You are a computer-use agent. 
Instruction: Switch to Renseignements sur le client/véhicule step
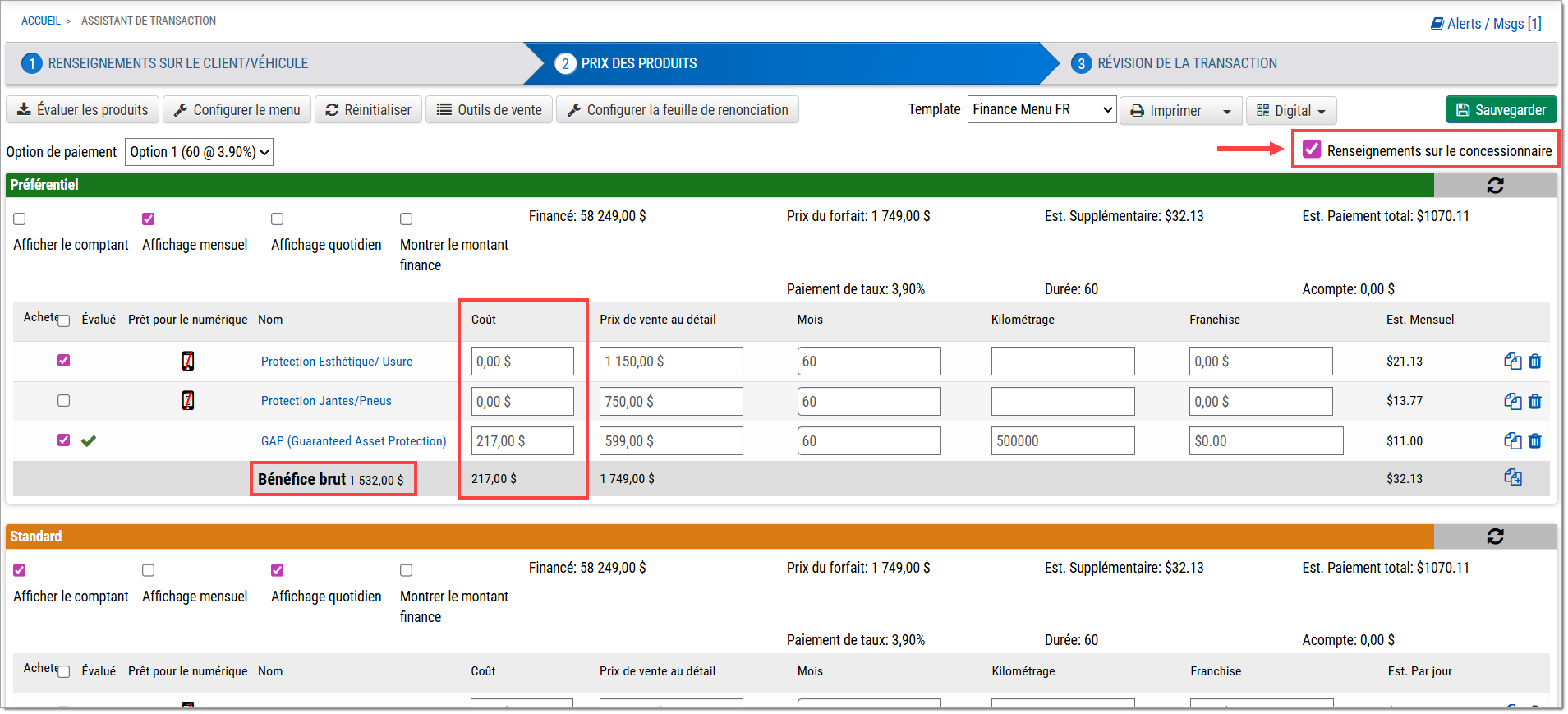click(x=177, y=63)
